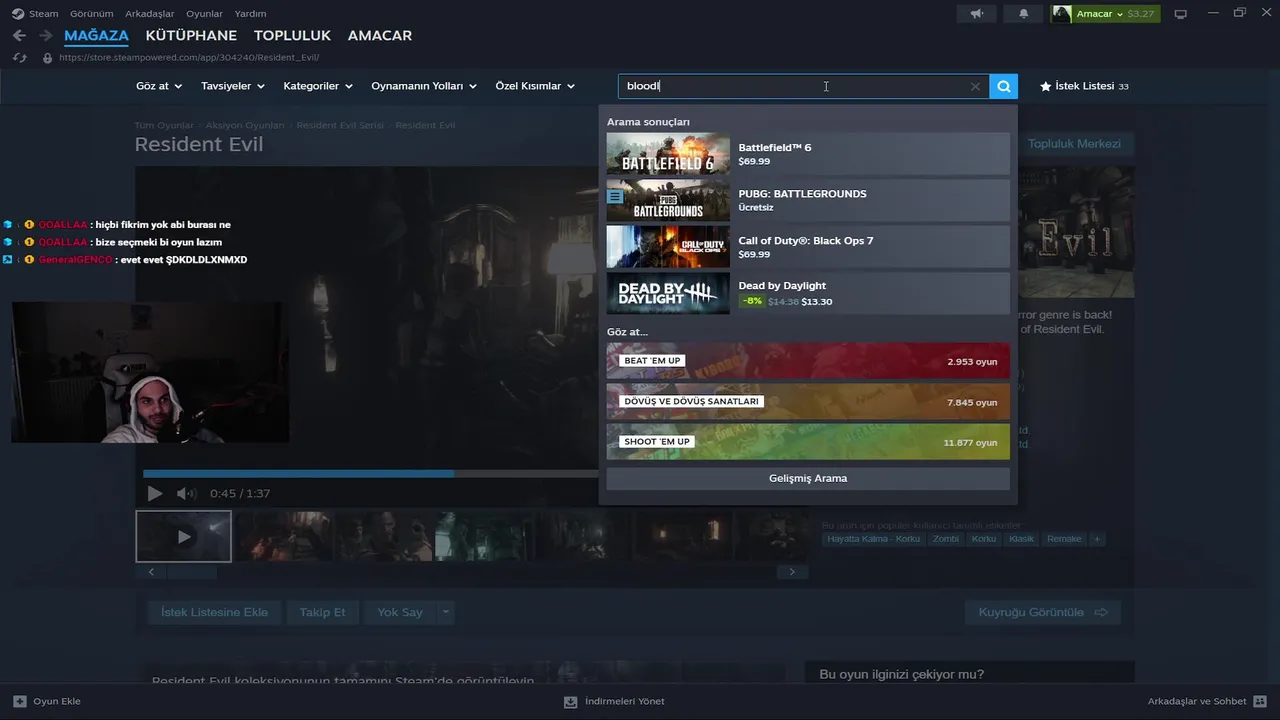Viewport: 1280px width, 720px height.
Task: Click the plus button to add tag
Action: [x=1097, y=539]
